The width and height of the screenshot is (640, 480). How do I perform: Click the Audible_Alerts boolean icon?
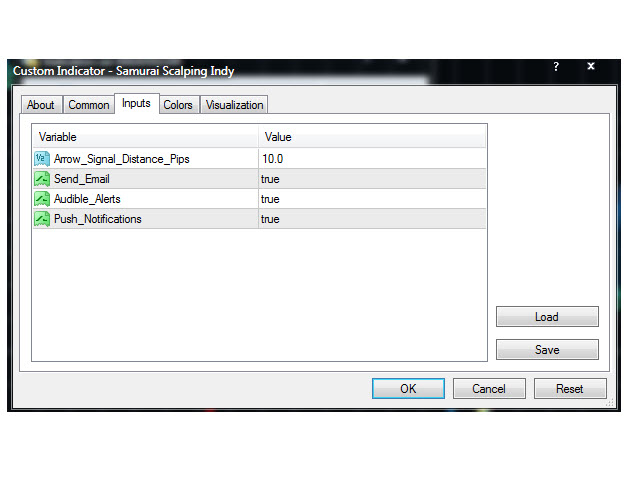click(x=42, y=199)
